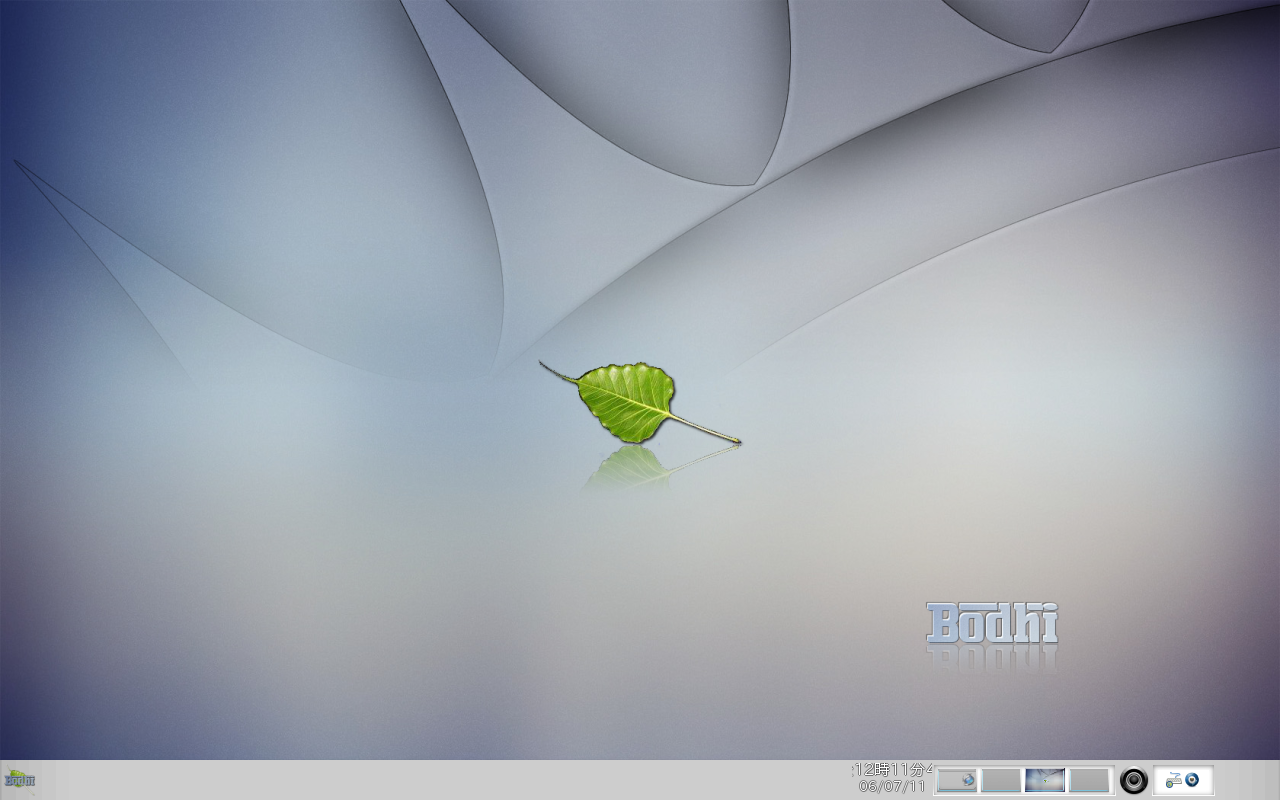
Task: Open the keyboard layout switcher in the tray
Action: point(1172,780)
